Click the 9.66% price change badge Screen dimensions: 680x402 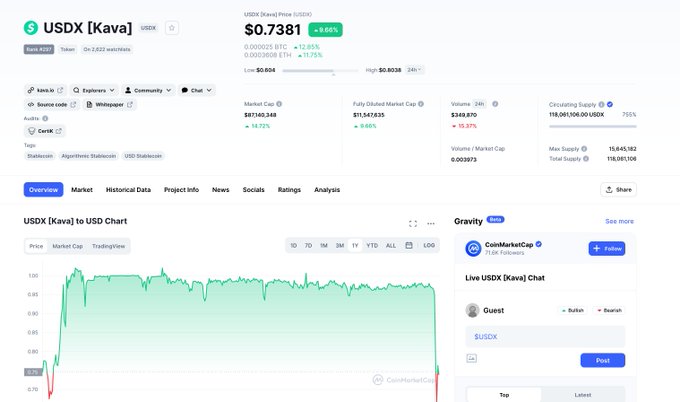click(x=325, y=30)
